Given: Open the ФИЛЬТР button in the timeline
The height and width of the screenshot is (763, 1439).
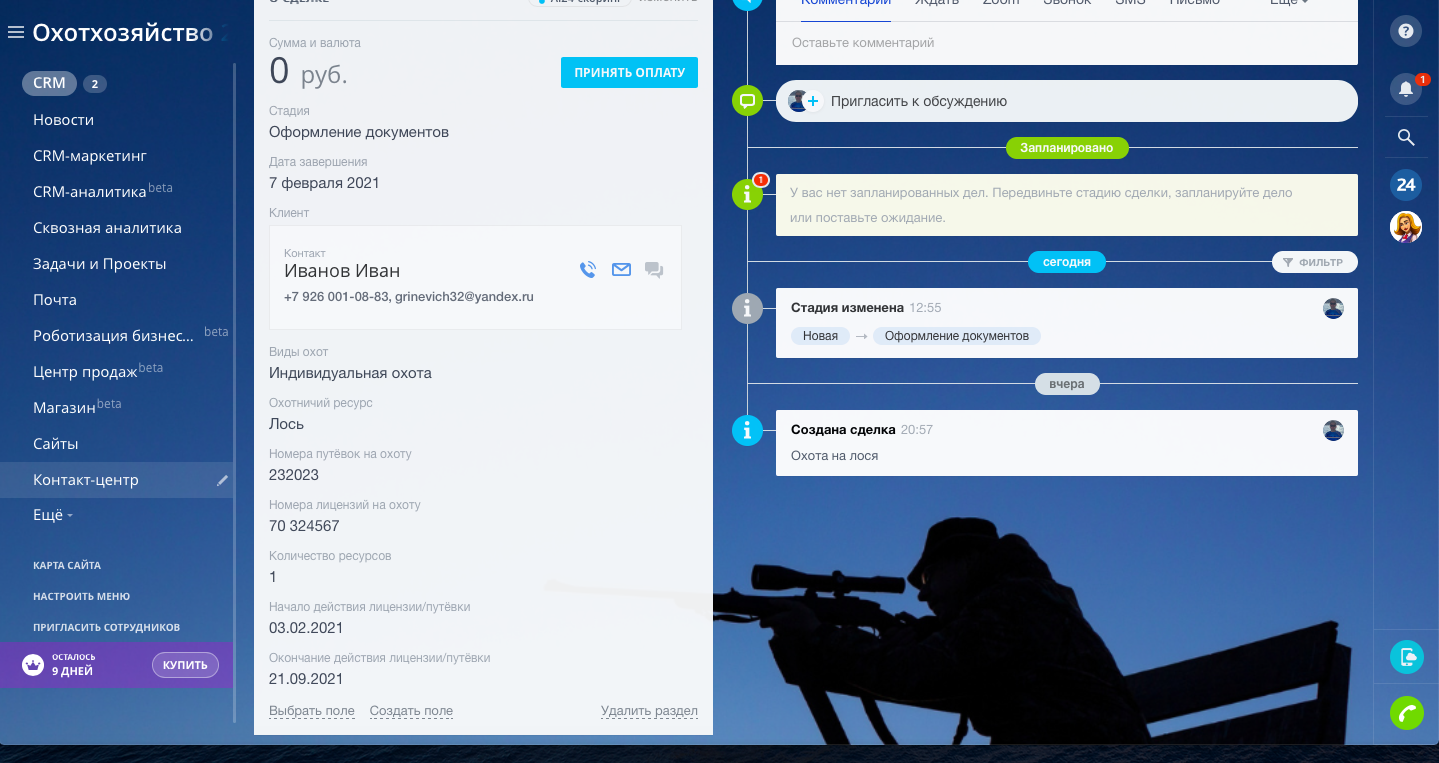Looking at the screenshot, I should 1315,262.
